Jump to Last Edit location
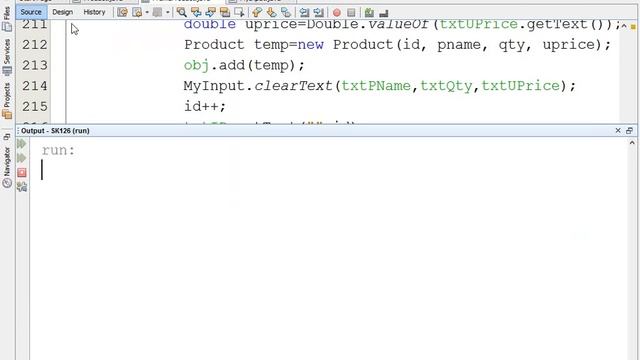The image size is (640, 360). click(122, 12)
